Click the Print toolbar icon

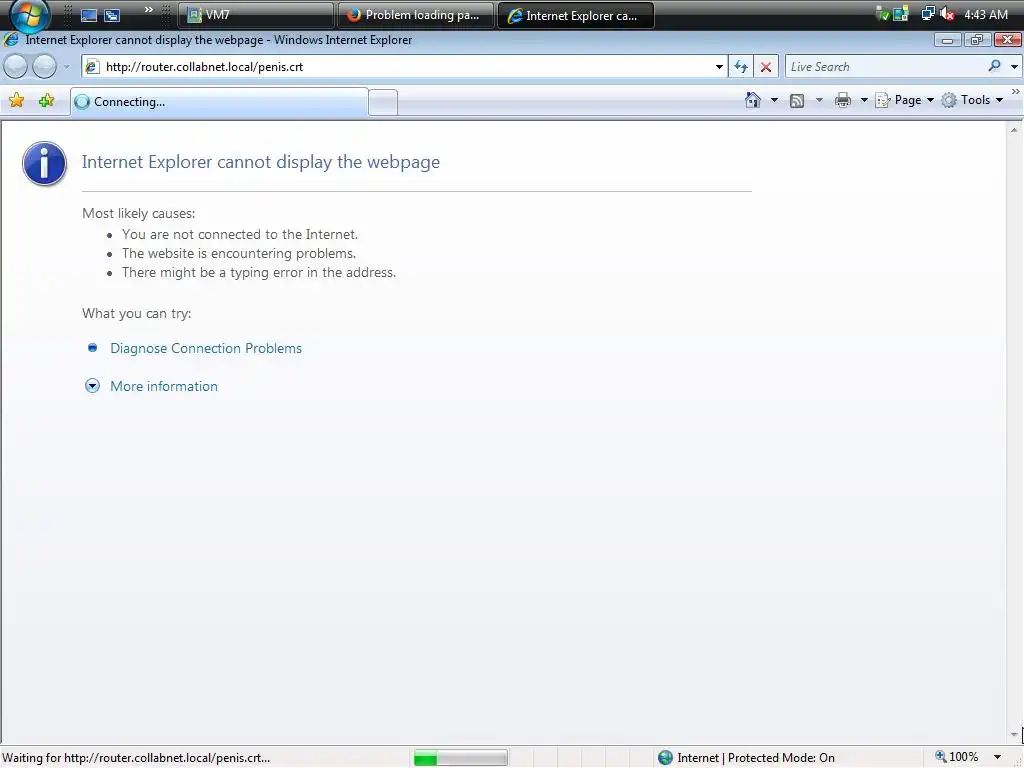(x=842, y=100)
